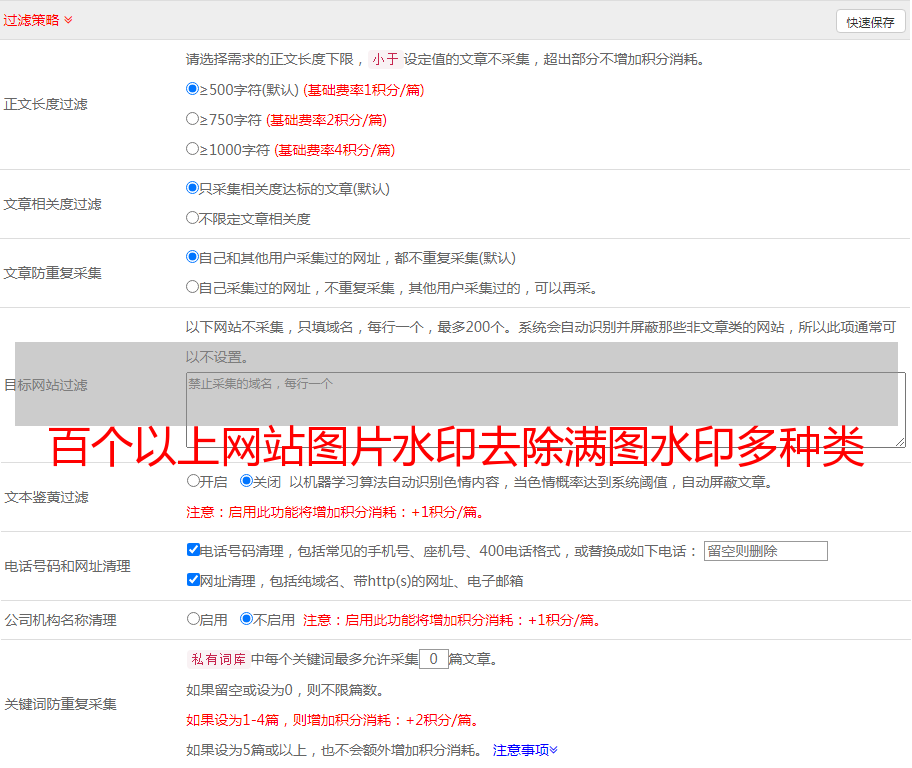Click the 私有词库 label link
This screenshot has height=768, width=912.
click(x=216, y=659)
